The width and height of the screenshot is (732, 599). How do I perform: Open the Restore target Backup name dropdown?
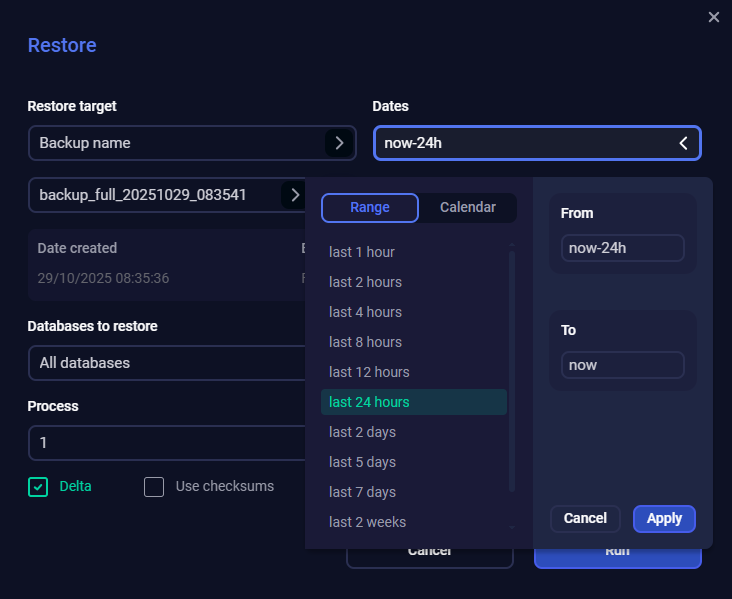click(x=175, y=143)
